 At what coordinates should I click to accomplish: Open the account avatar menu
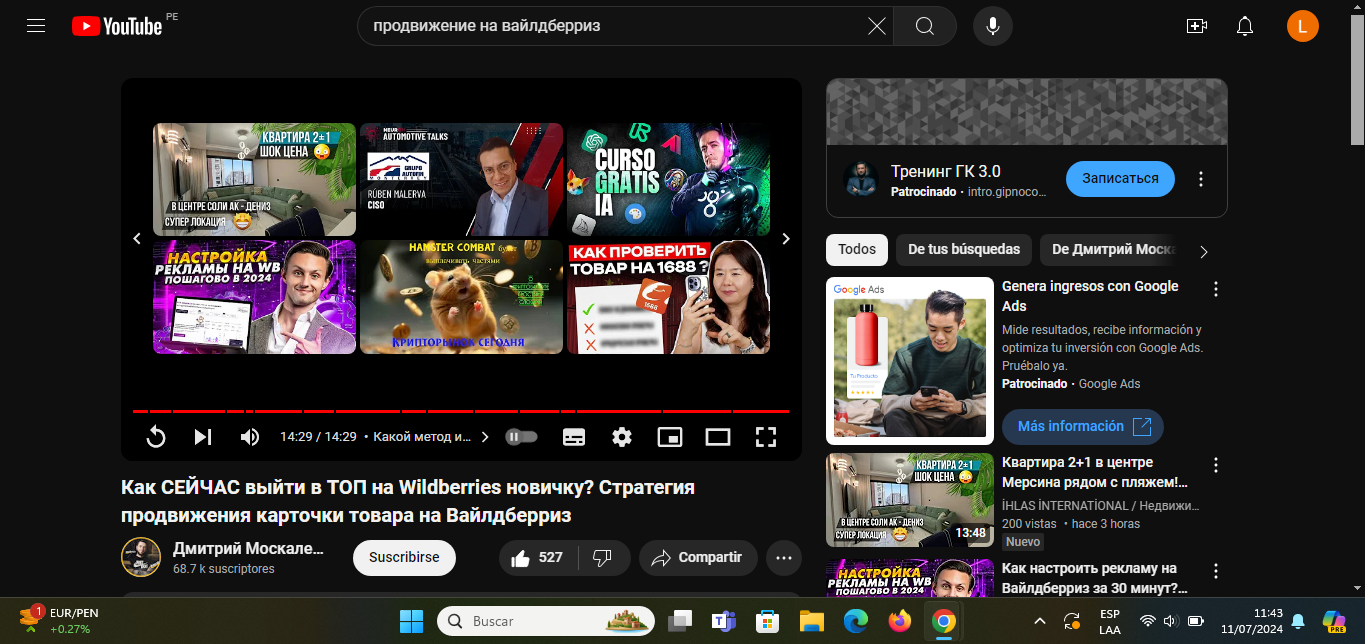(x=1303, y=26)
